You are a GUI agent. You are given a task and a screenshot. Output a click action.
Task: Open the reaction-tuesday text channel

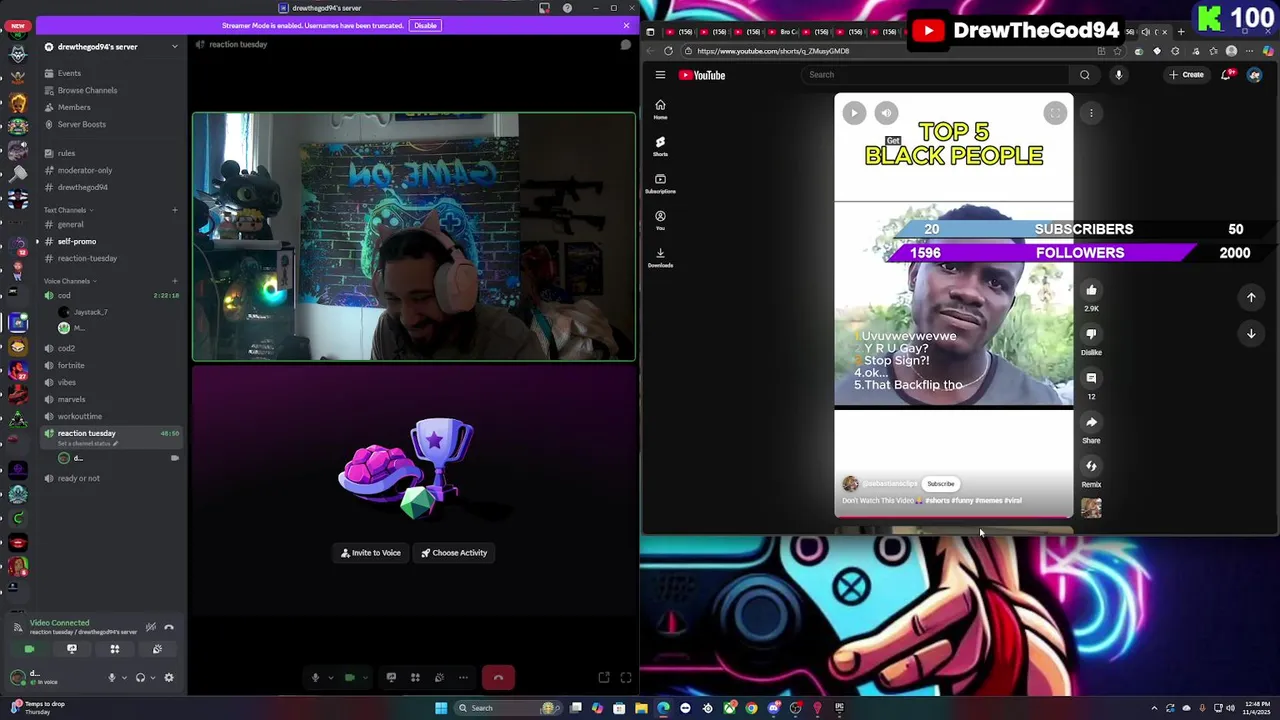tap(87, 258)
